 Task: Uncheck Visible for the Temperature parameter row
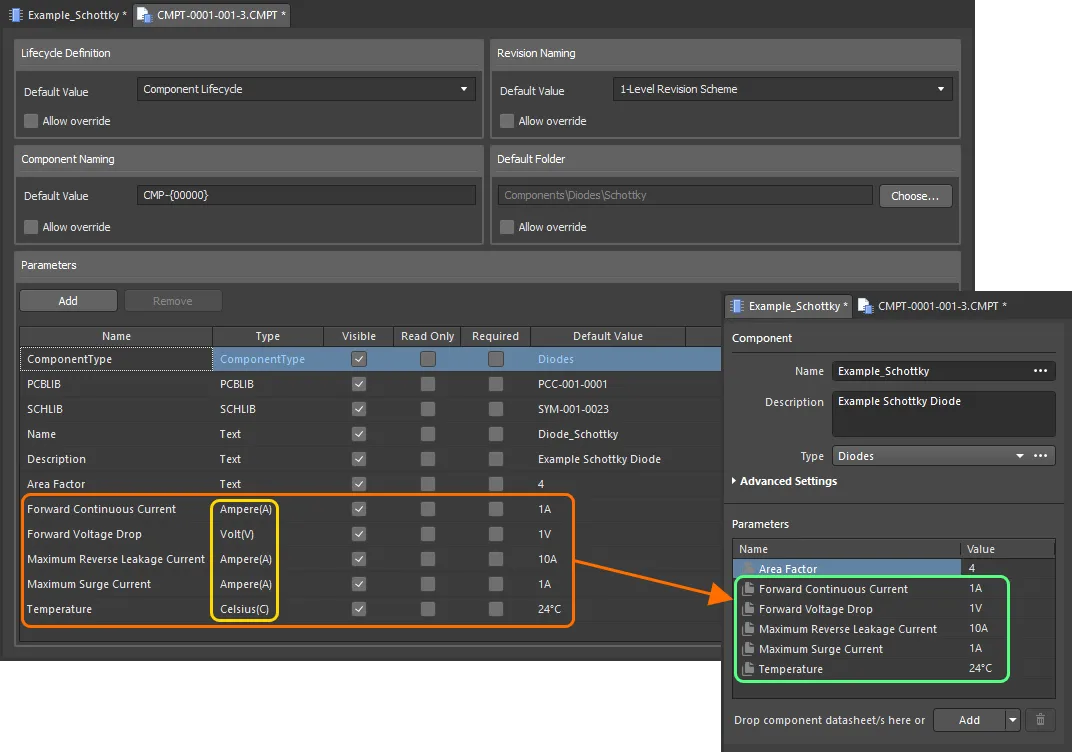[x=357, y=609]
